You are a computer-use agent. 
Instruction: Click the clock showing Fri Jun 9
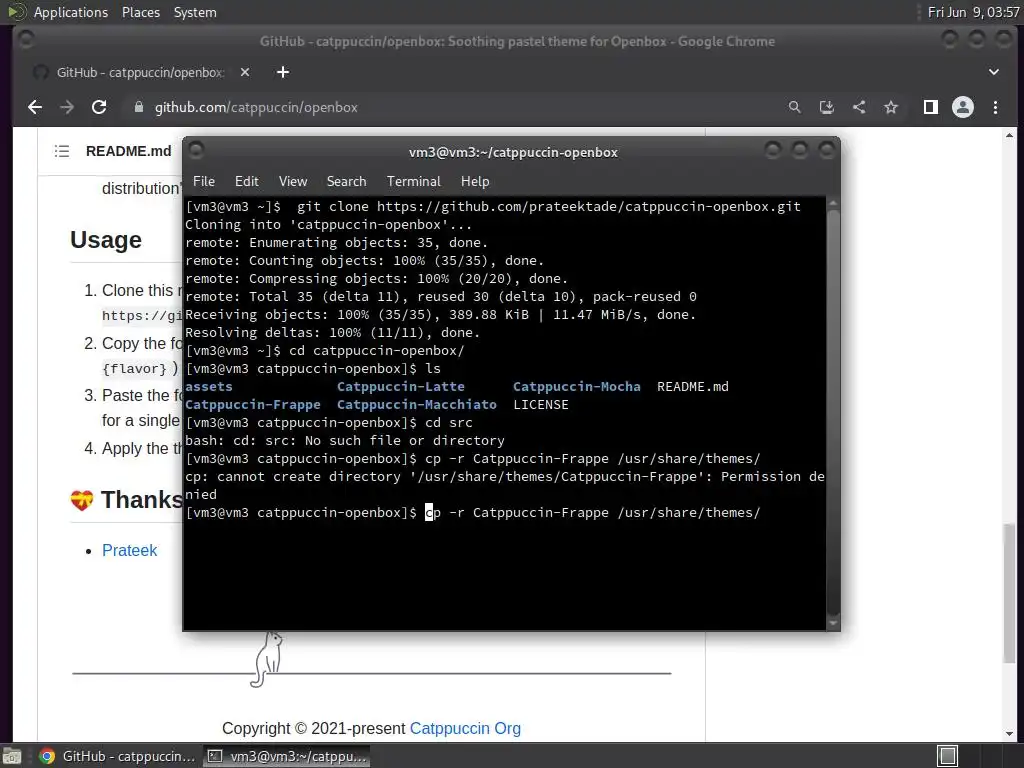(973, 12)
